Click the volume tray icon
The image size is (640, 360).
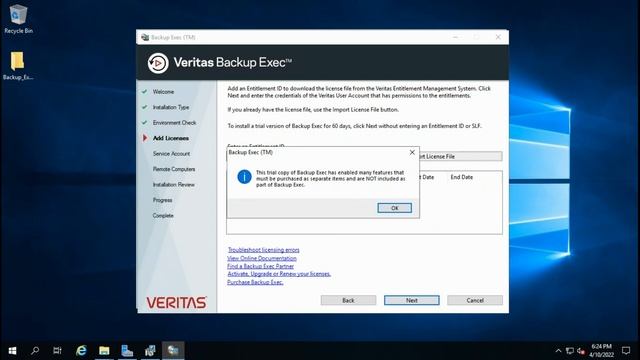tap(581, 351)
